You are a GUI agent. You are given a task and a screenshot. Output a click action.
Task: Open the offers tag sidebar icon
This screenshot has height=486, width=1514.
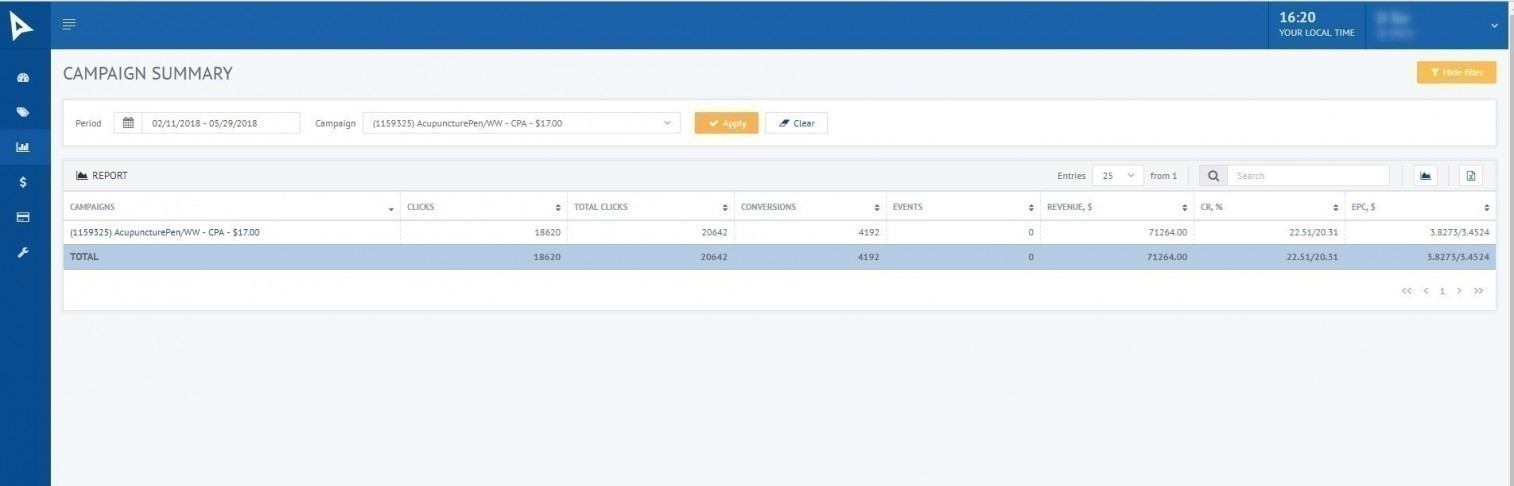[x=23, y=112]
